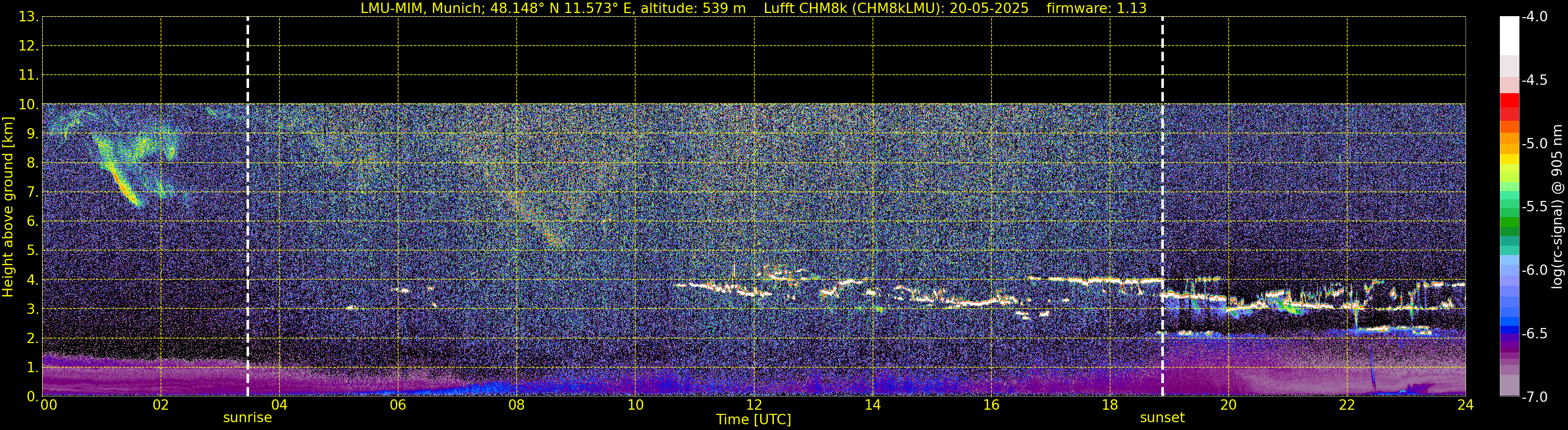Click the height axis tick '13.'
Image resolution: width=1568 pixels, height=430 pixels.
click(x=29, y=17)
